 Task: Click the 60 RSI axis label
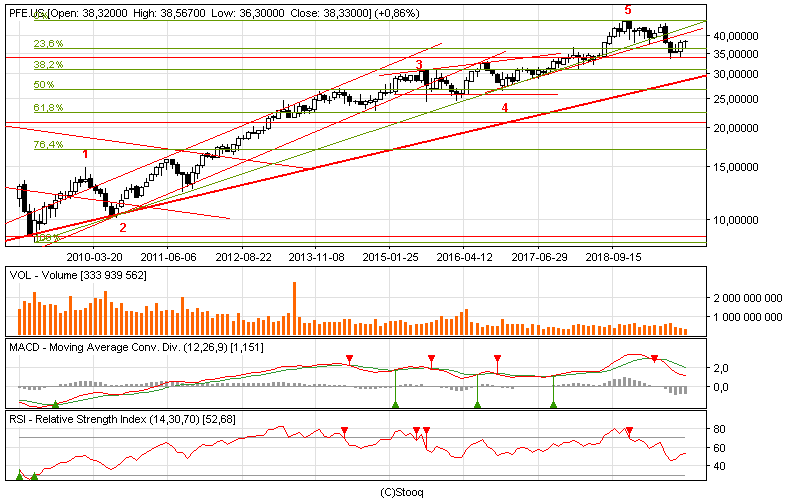click(719, 448)
